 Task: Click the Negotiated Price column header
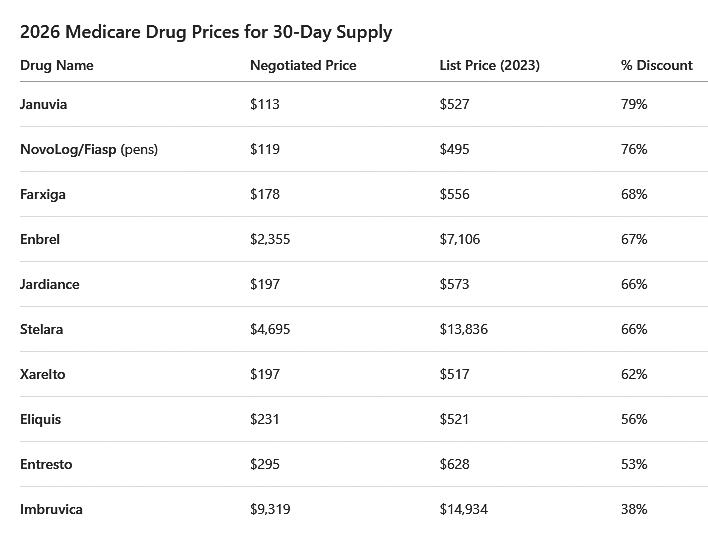click(303, 65)
